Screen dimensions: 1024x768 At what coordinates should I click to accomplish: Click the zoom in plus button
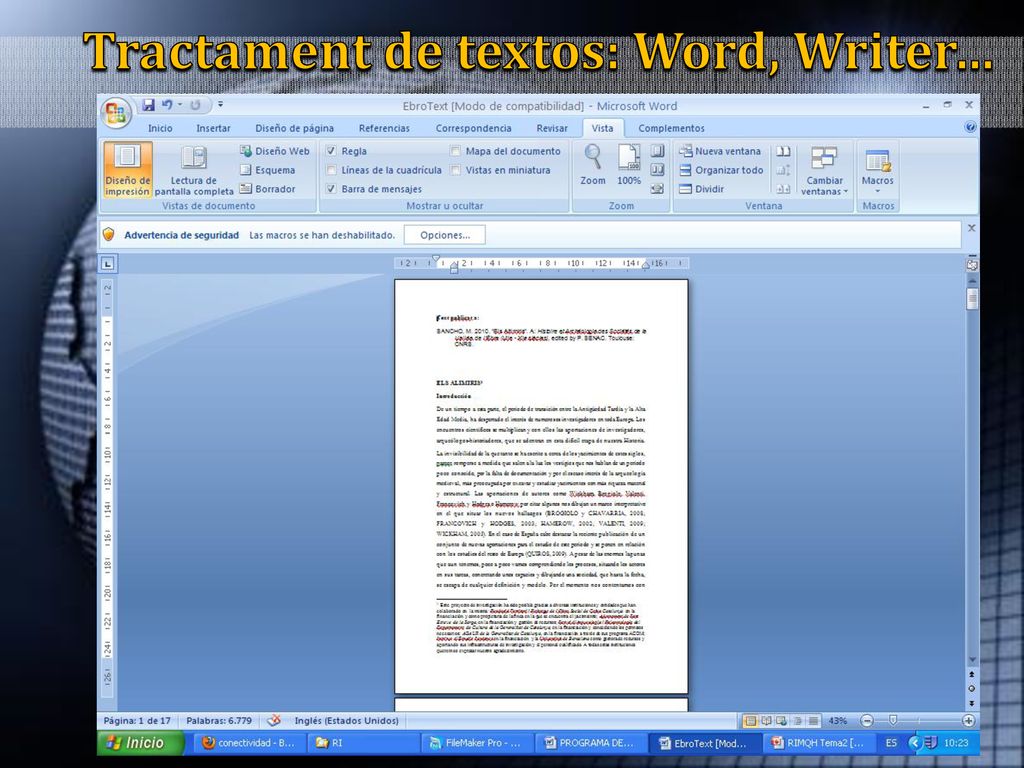(968, 721)
